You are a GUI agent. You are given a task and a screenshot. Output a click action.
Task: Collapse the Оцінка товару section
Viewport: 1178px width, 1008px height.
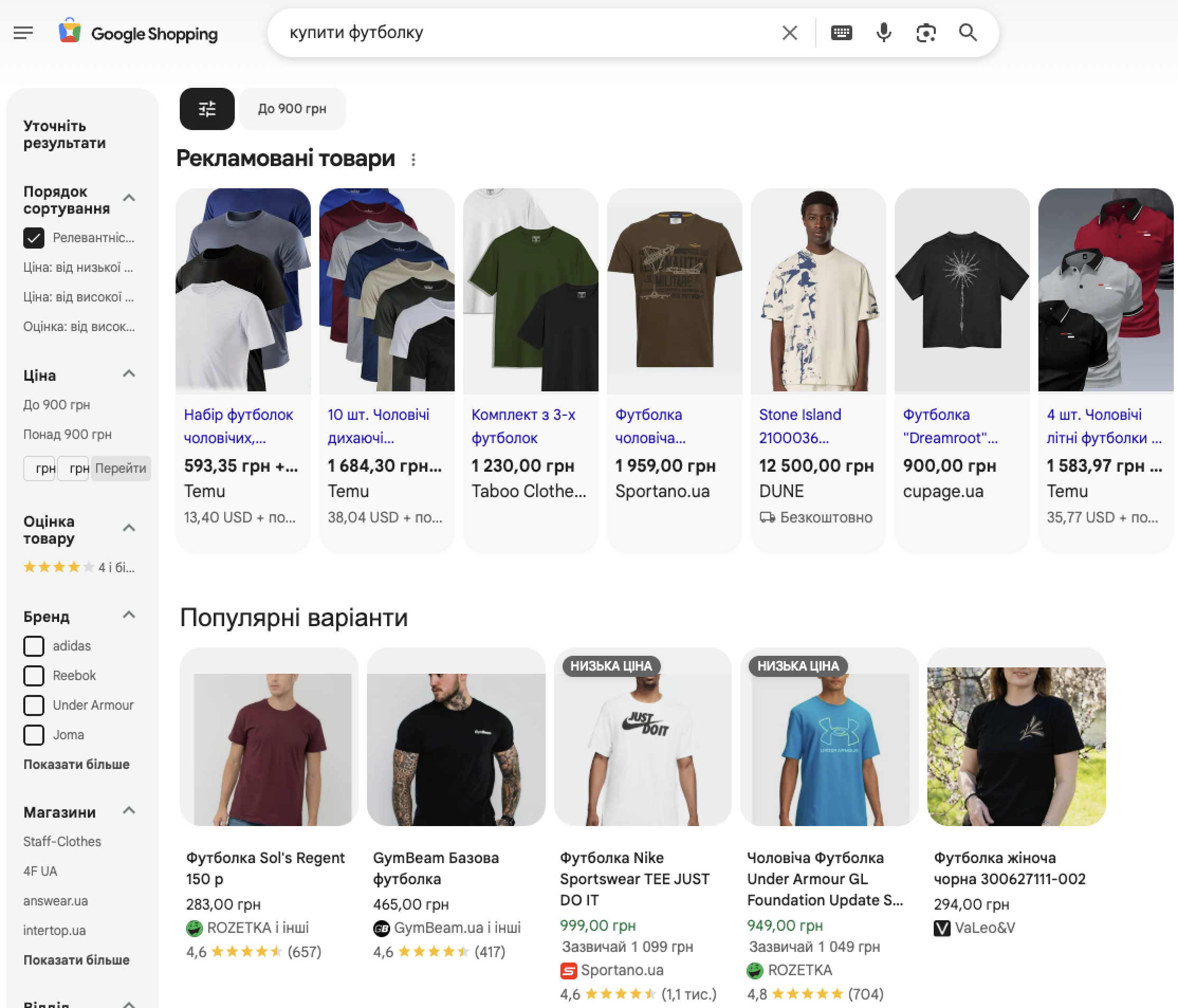click(129, 528)
